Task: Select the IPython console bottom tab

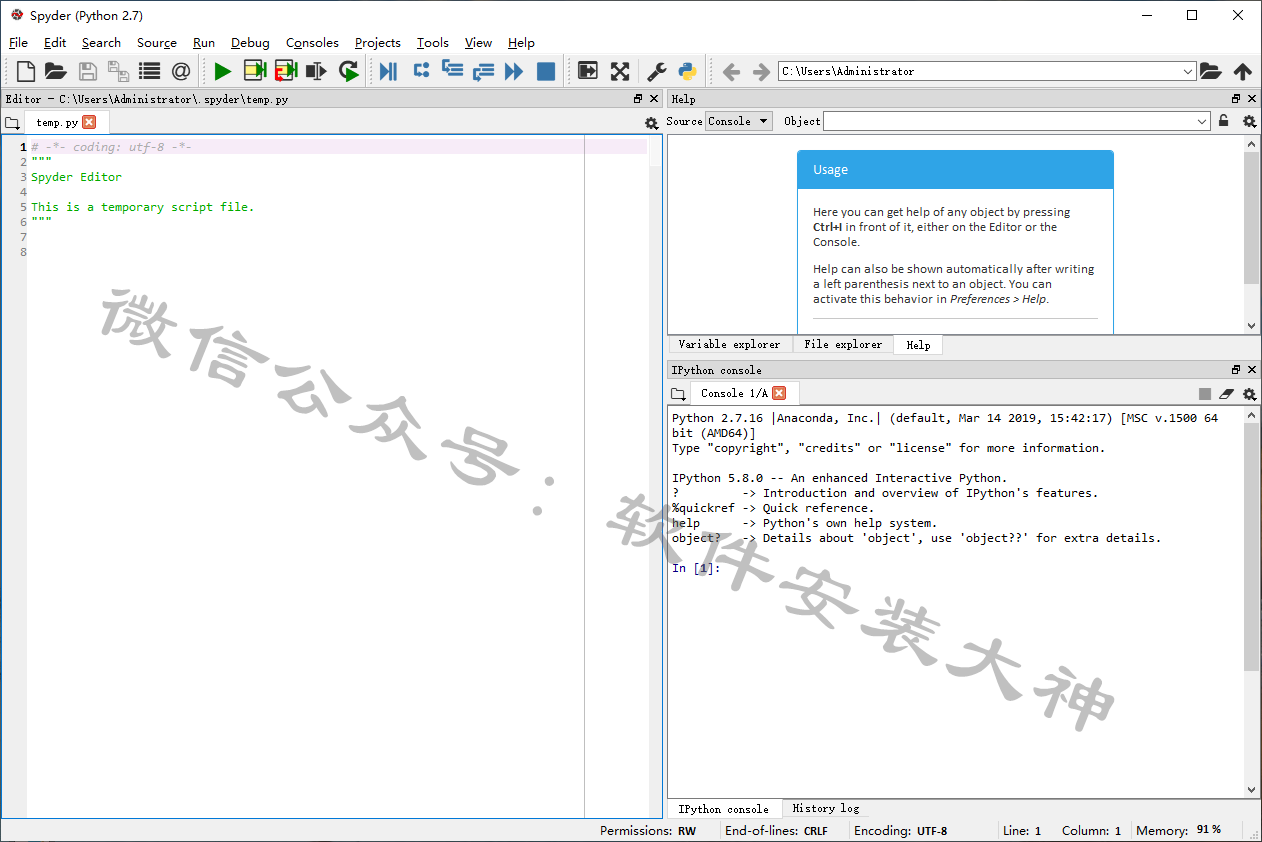Action: 724,808
